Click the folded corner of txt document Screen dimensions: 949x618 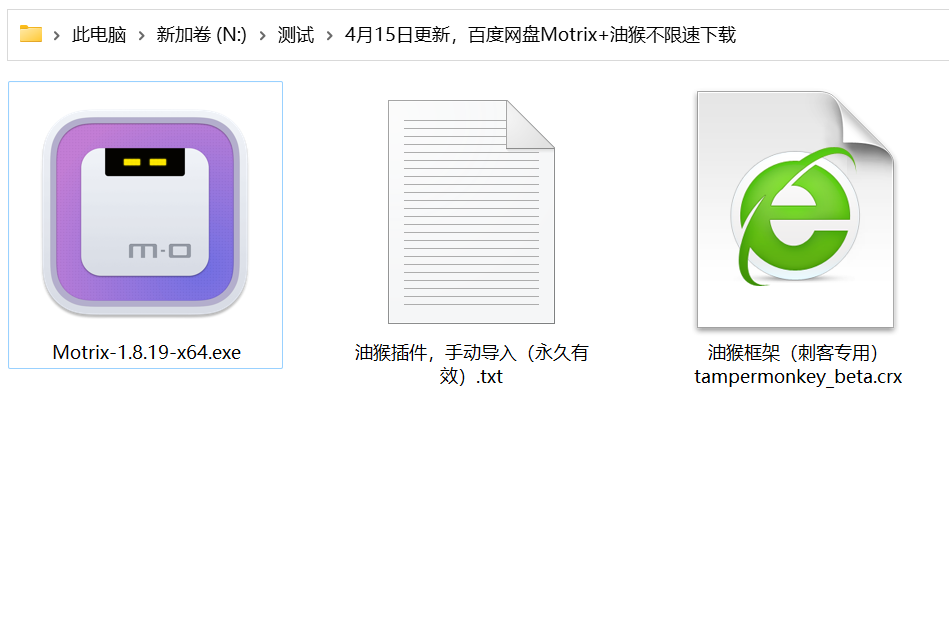pyautogui.click(x=530, y=125)
